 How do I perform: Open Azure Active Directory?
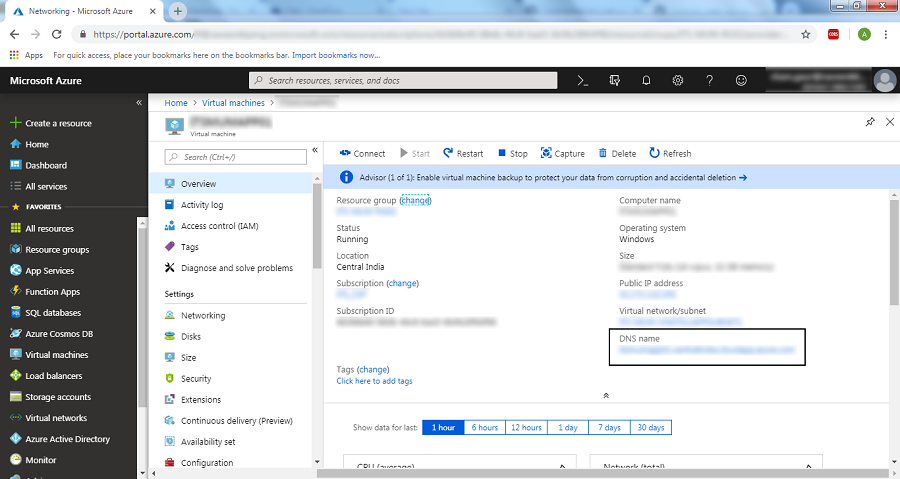tap(60, 439)
